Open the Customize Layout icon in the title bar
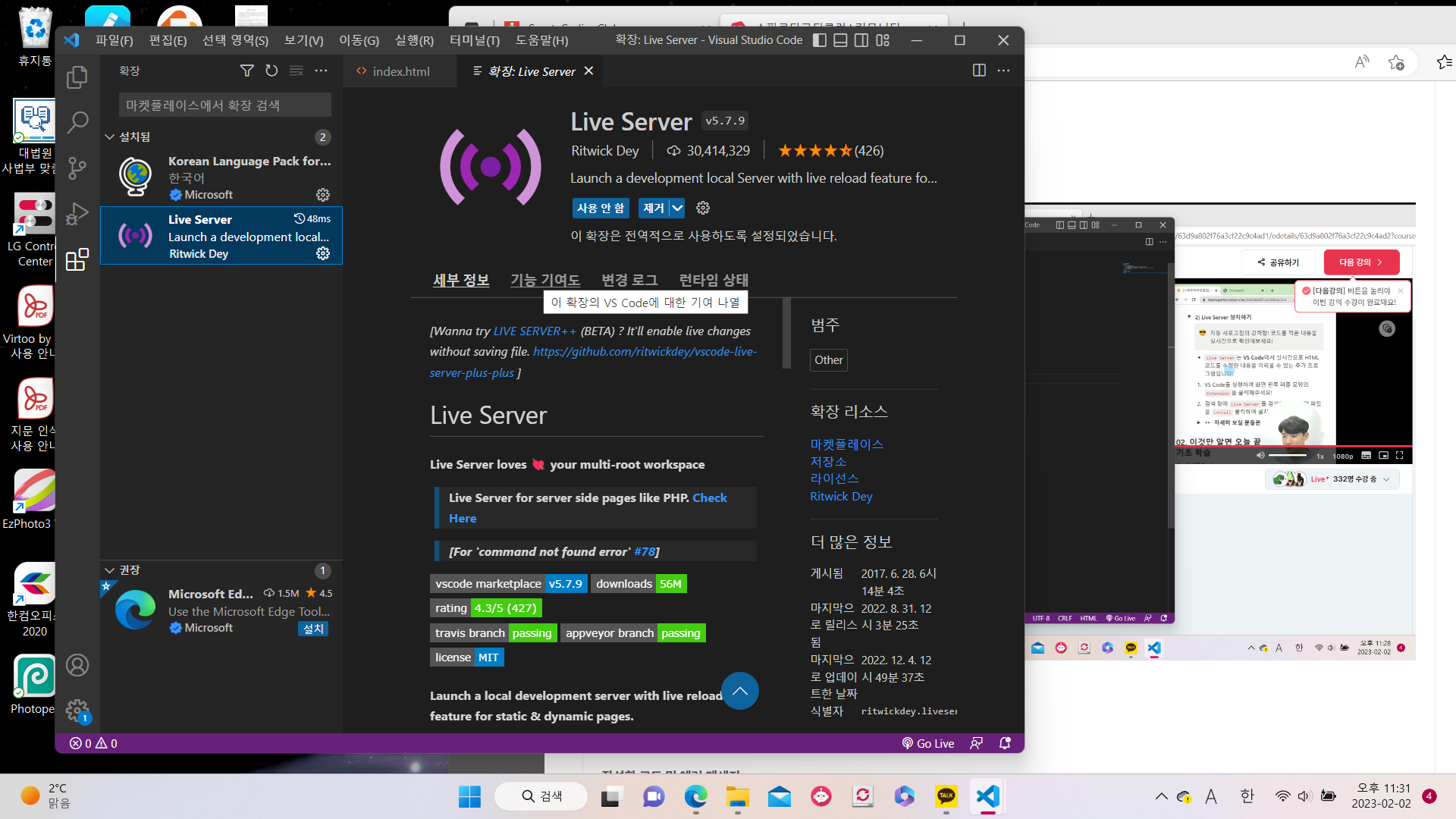1456x819 pixels. point(883,40)
